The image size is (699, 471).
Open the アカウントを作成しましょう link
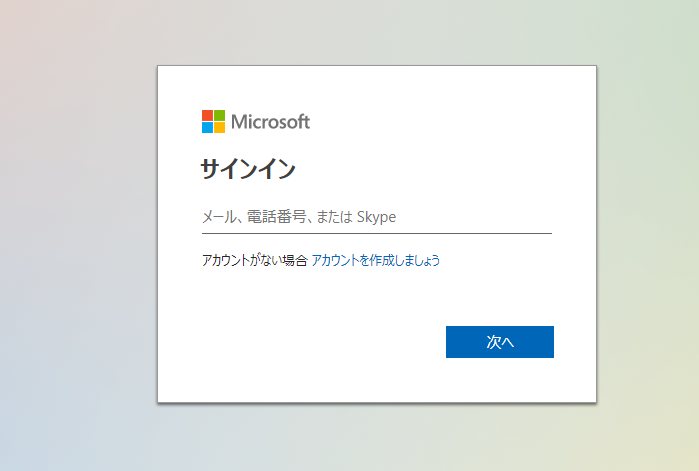(x=375, y=260)
